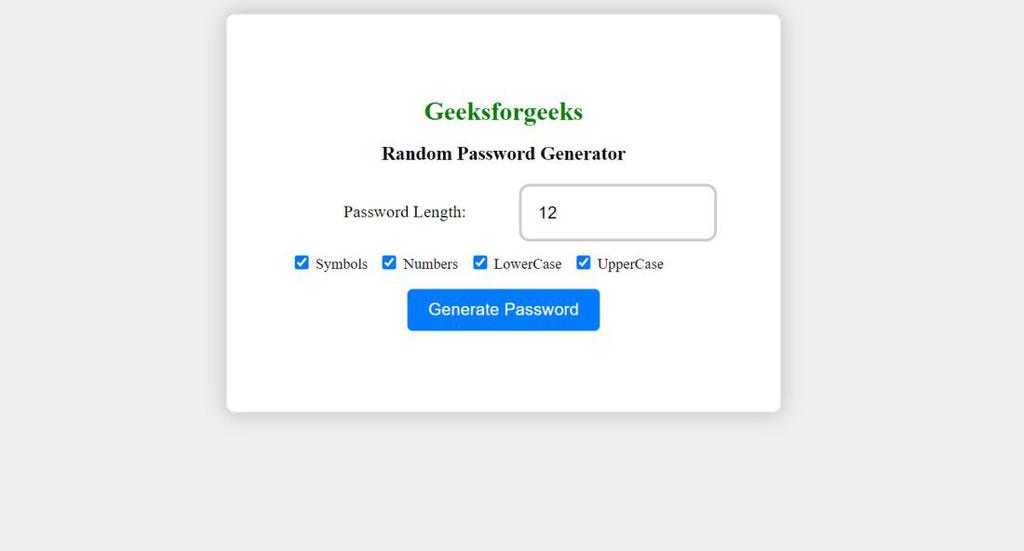Click the LowerCase label text
1024x551 pixels.
(528, 264)
